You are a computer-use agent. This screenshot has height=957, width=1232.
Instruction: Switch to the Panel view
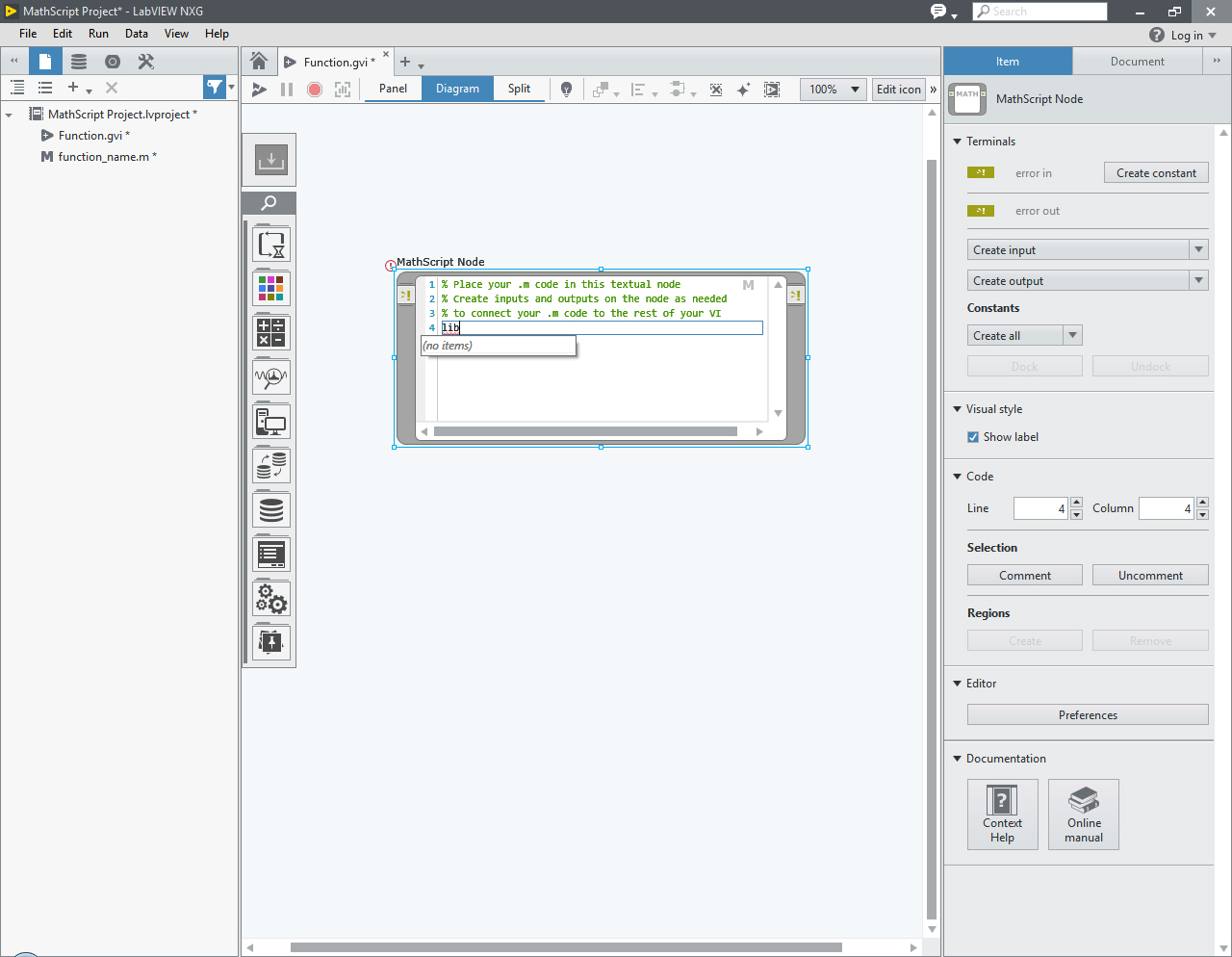tap(393, 89)
